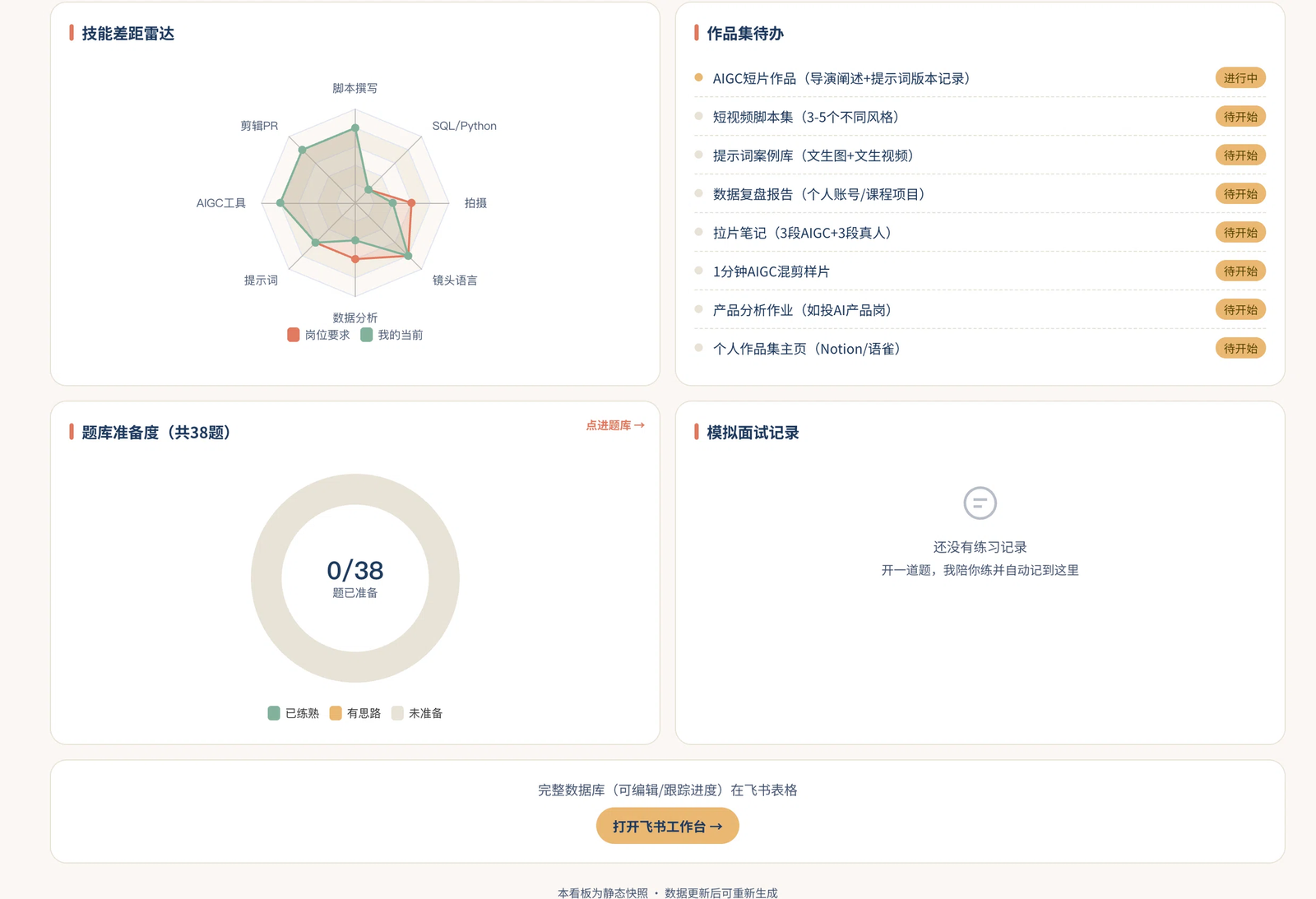This screenshot has width=1316, height=899.
Task: Click the 数据分析 radar axis label
Action: click(x=355, y=317)
